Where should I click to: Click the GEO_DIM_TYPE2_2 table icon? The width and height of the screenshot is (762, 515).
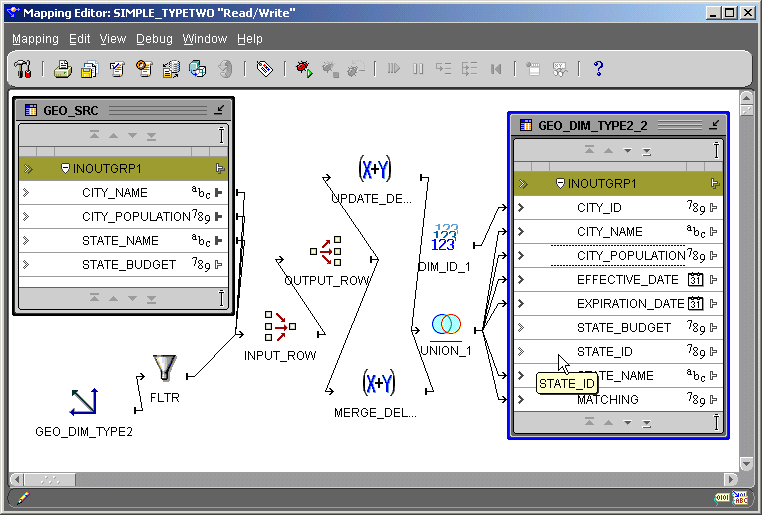pyautogui.click(x=526, y=125)
